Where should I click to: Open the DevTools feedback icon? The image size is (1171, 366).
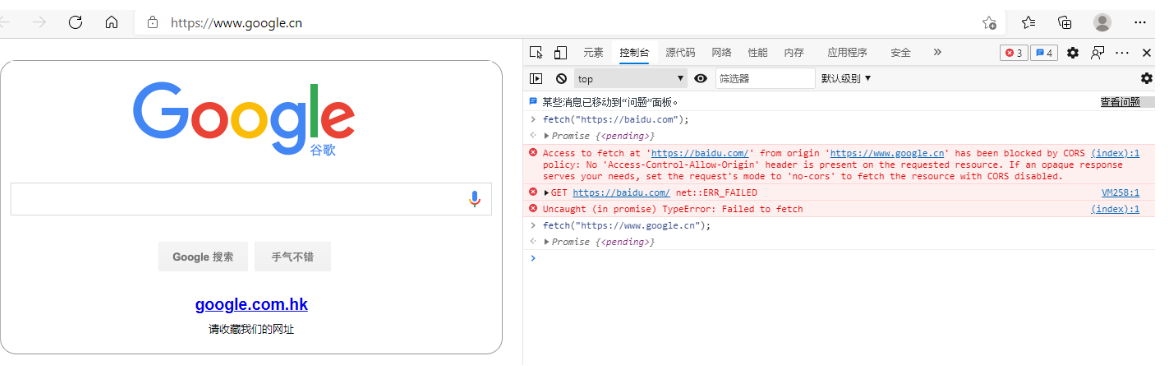click(1097, 53)
